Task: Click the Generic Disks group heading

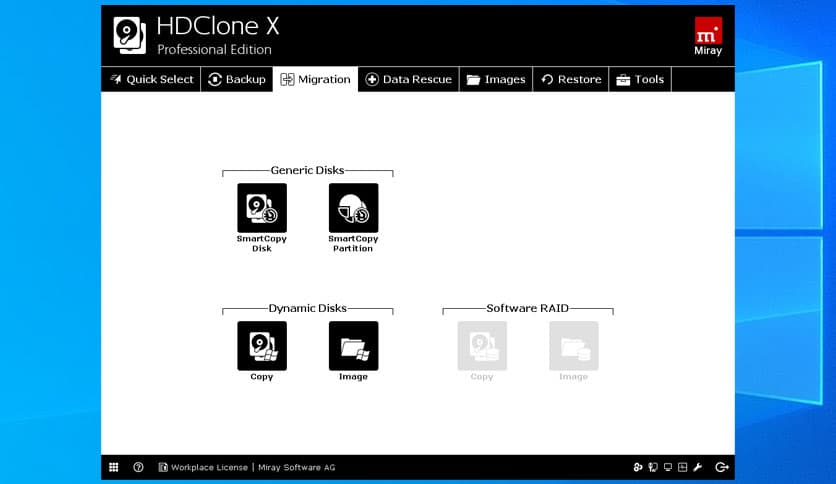Action: tap(308, 170)
